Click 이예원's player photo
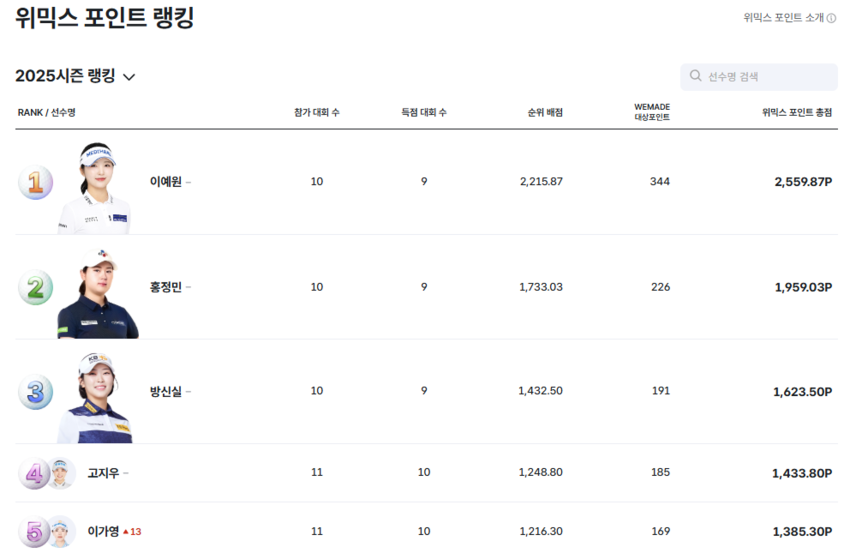 point(95,188)
